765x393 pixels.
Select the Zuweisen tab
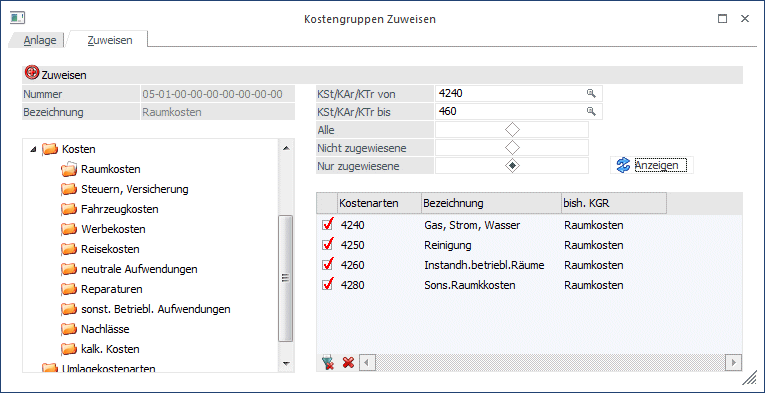110,40
